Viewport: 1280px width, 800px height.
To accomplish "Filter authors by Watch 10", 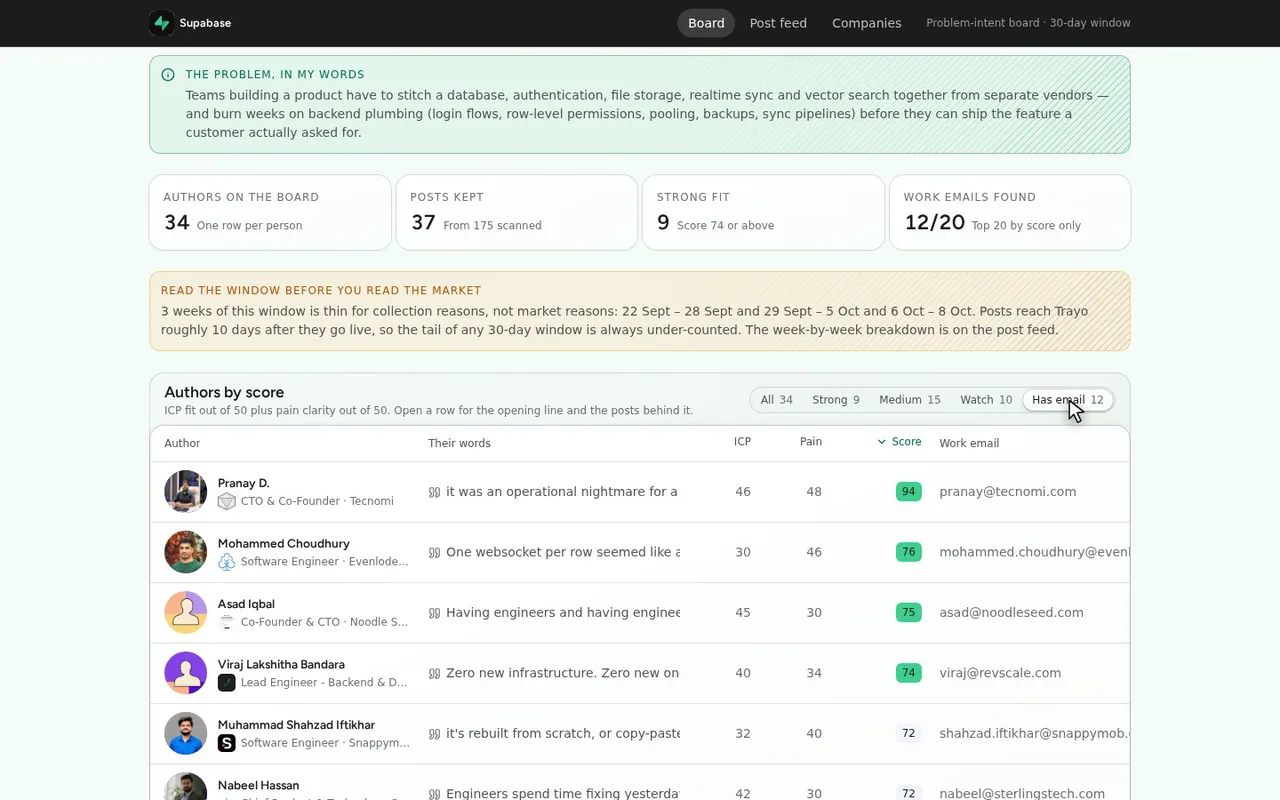I will coord(986,400).
